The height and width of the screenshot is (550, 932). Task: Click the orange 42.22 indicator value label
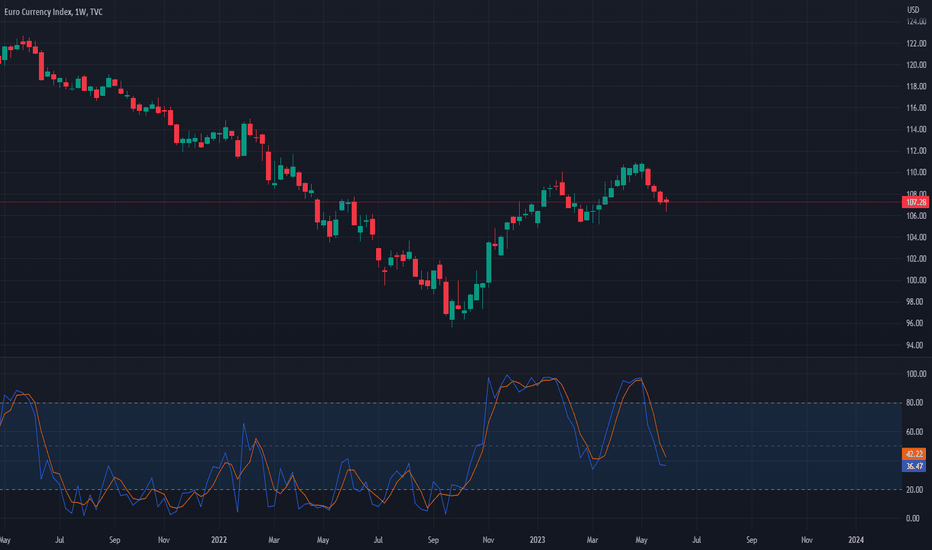point(914,454)
